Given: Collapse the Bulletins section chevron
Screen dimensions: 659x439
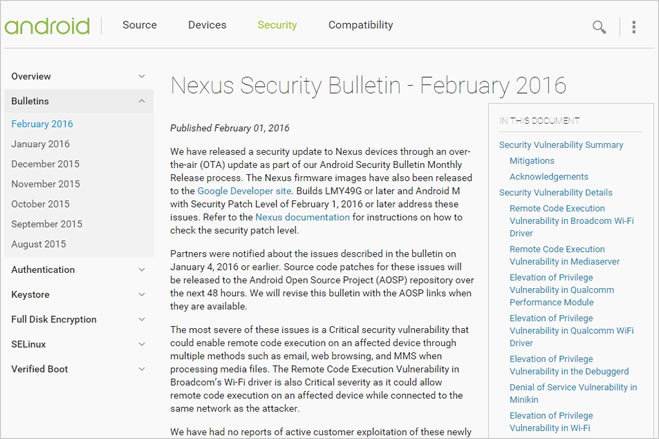Looking at the screenshot, I should pos(142,101).
